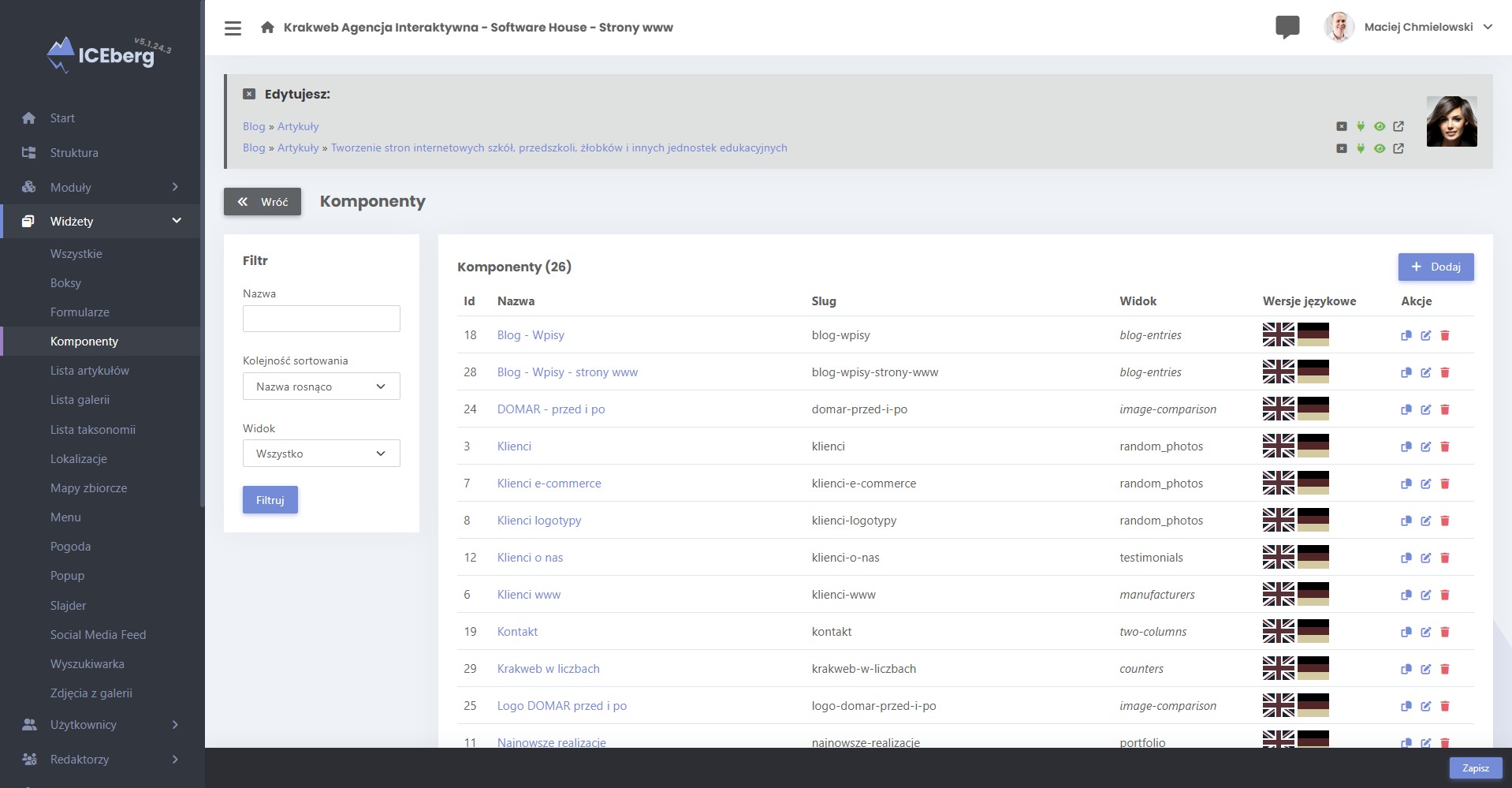Duplicate the Klienci e-commerce component

1406,484
